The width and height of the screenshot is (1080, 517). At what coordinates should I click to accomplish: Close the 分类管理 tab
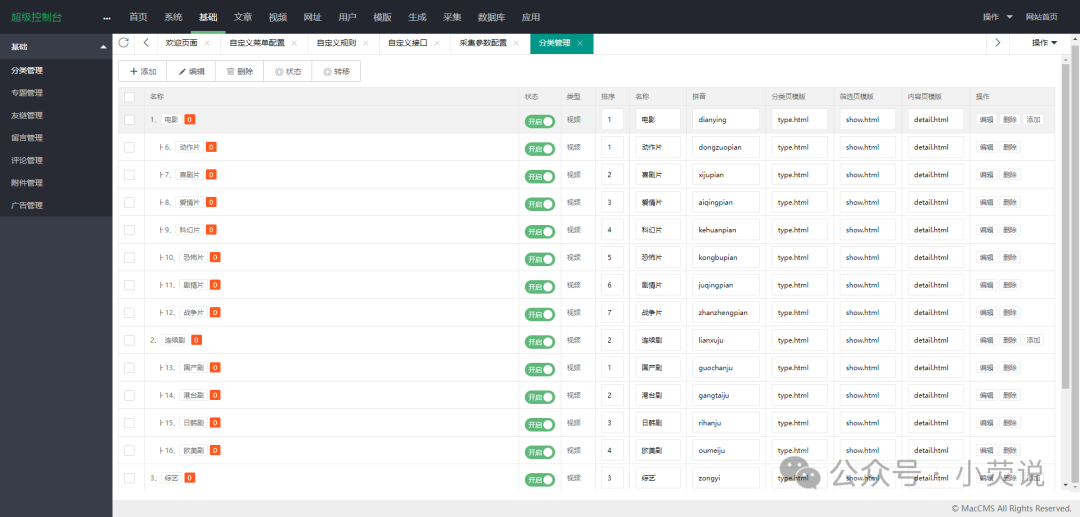[580, 43]
